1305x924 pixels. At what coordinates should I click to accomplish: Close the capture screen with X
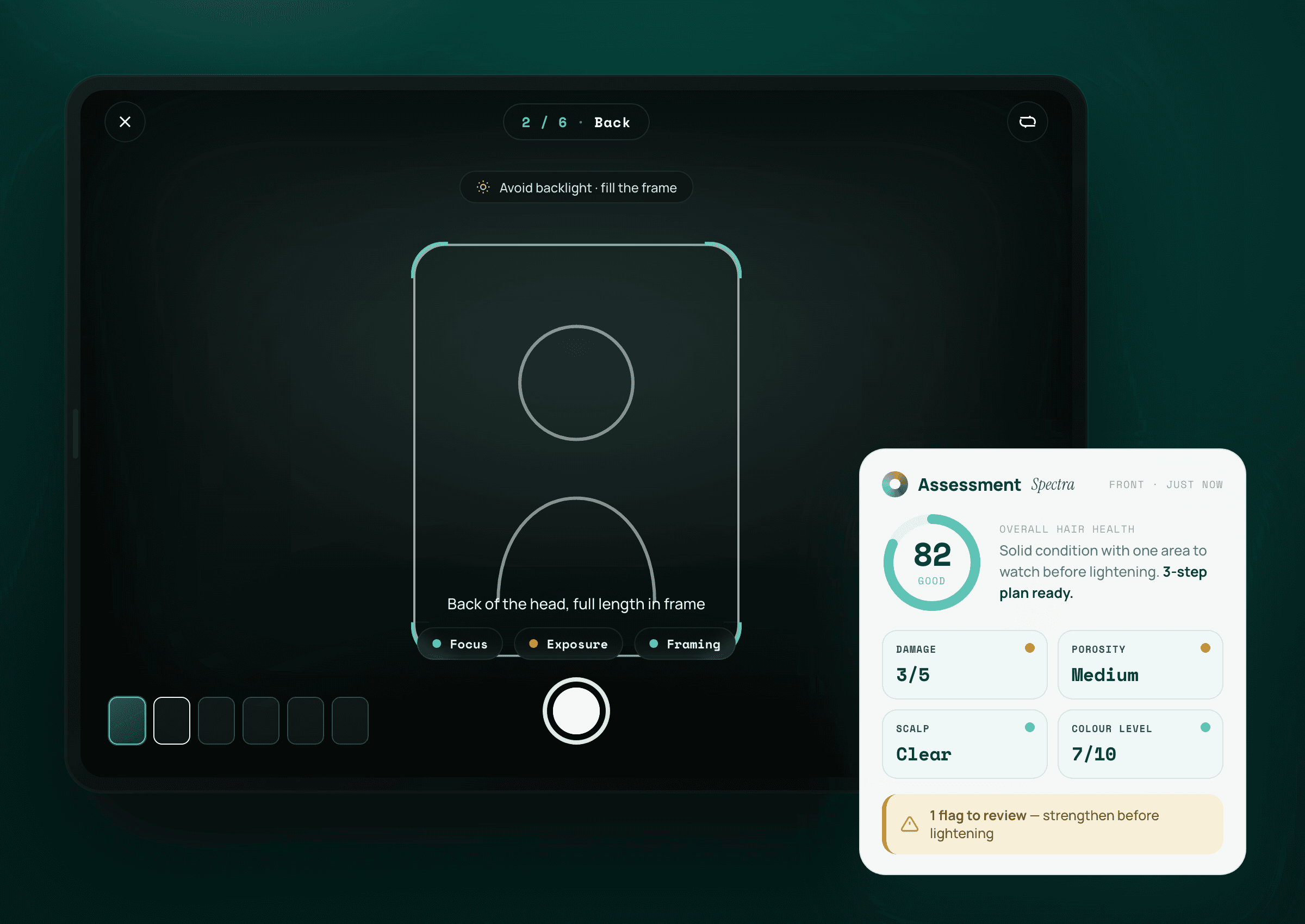pyautogui.click(x=125, y=122)
